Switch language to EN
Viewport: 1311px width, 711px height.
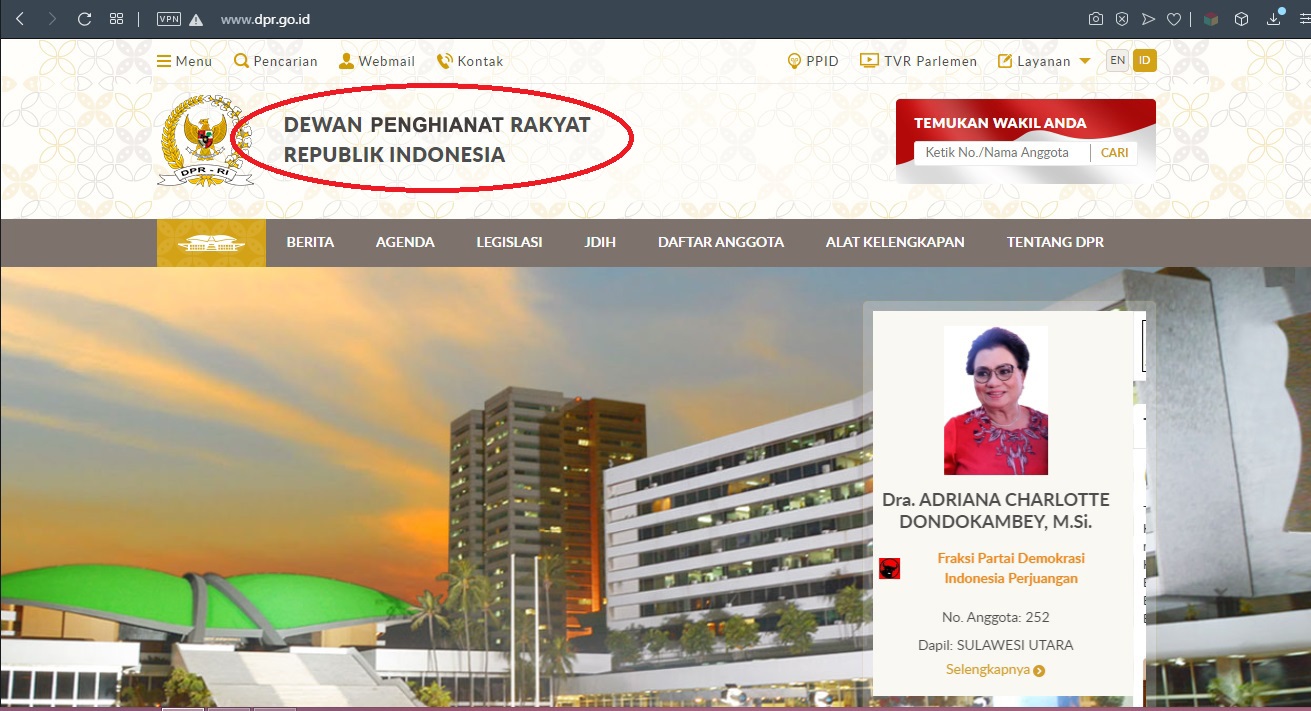(x=1117, y=61)
